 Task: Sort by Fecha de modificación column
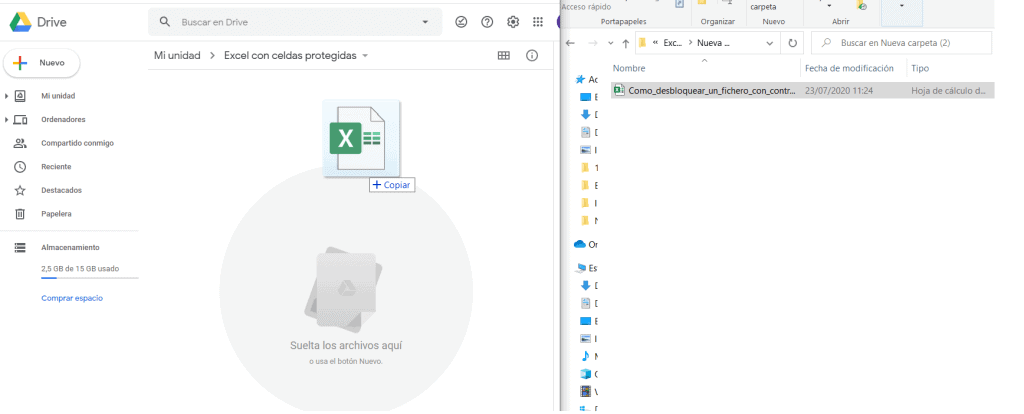(x=849, y=69)
